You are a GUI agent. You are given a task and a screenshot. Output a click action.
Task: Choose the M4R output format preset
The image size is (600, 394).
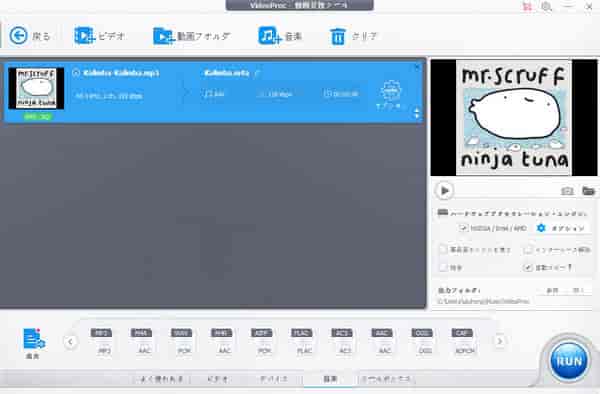coord(222,342)
